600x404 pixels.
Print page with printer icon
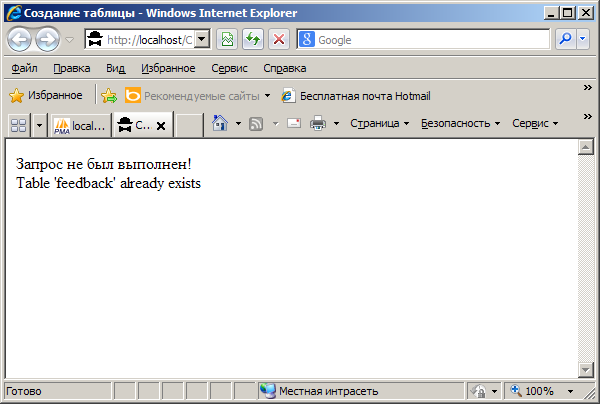tap(318, 123)
